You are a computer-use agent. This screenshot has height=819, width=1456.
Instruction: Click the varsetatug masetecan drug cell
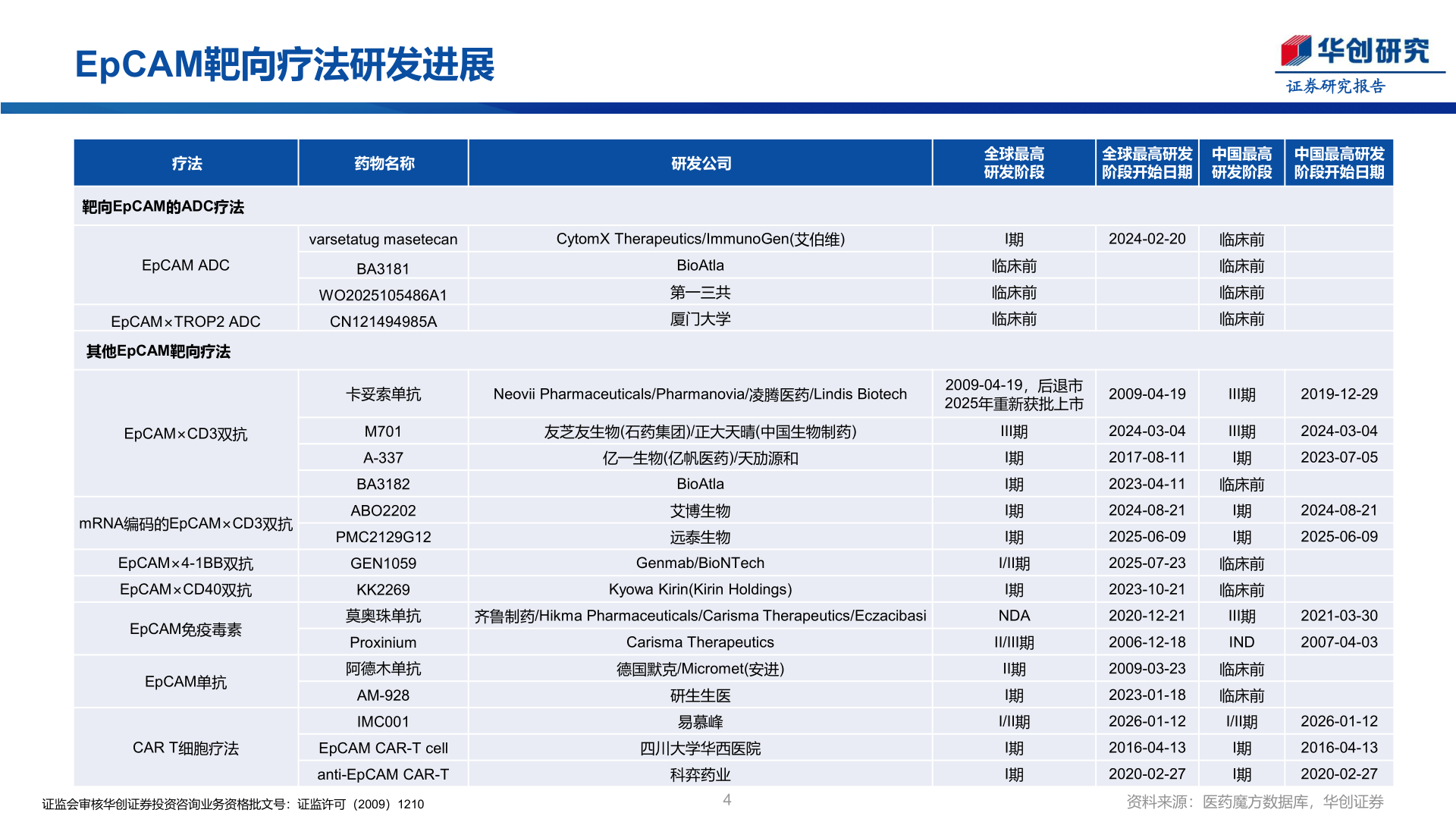(x=384, y=239)
